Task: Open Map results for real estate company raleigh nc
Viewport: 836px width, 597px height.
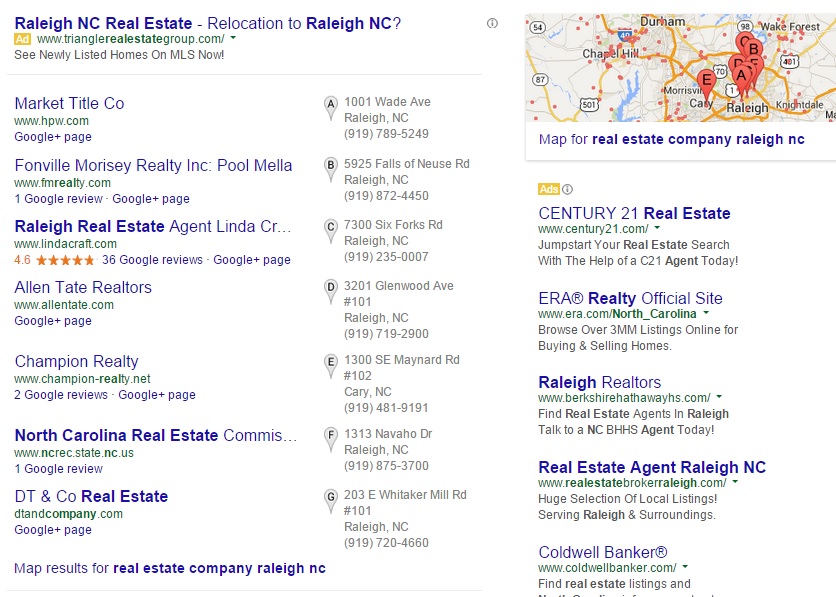Action: tap(170, 568)
